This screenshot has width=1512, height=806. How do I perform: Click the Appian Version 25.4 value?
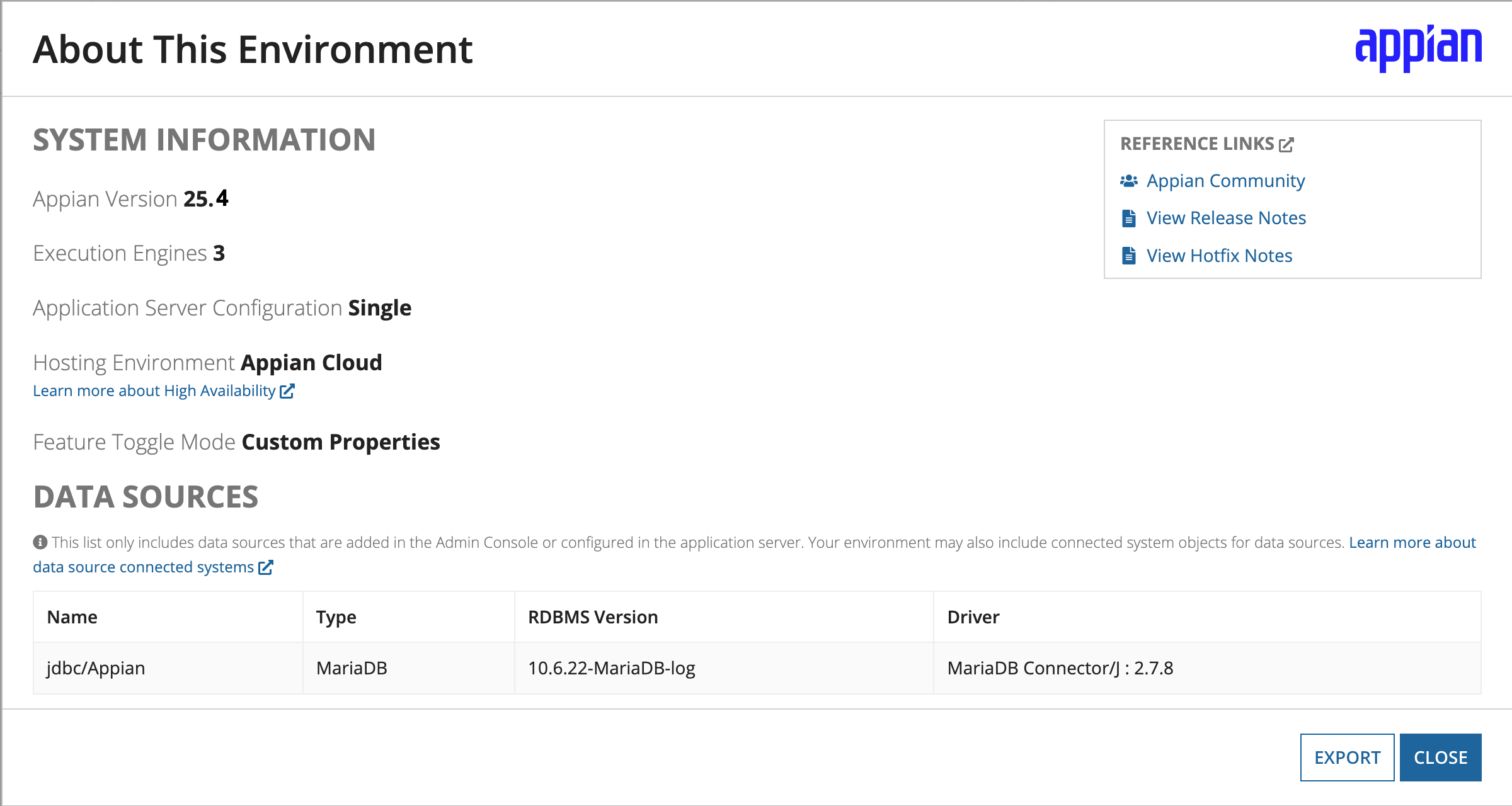(206, 199)
